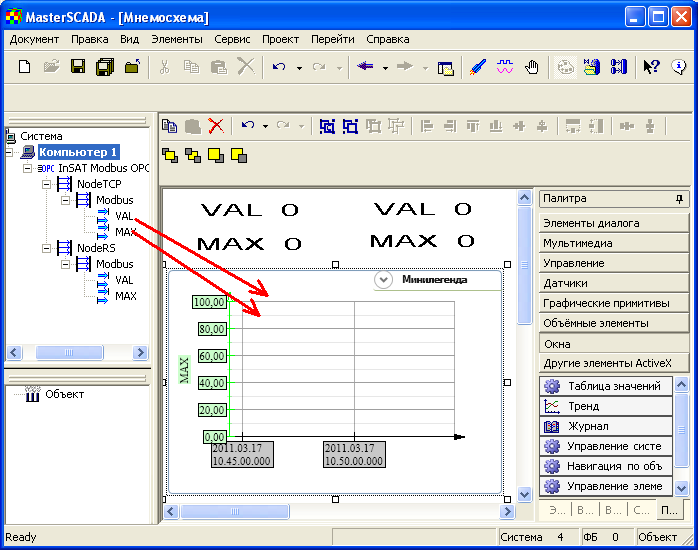698x550 pixels.
Task: Open the Управление palette section
Action: [614, 263]
